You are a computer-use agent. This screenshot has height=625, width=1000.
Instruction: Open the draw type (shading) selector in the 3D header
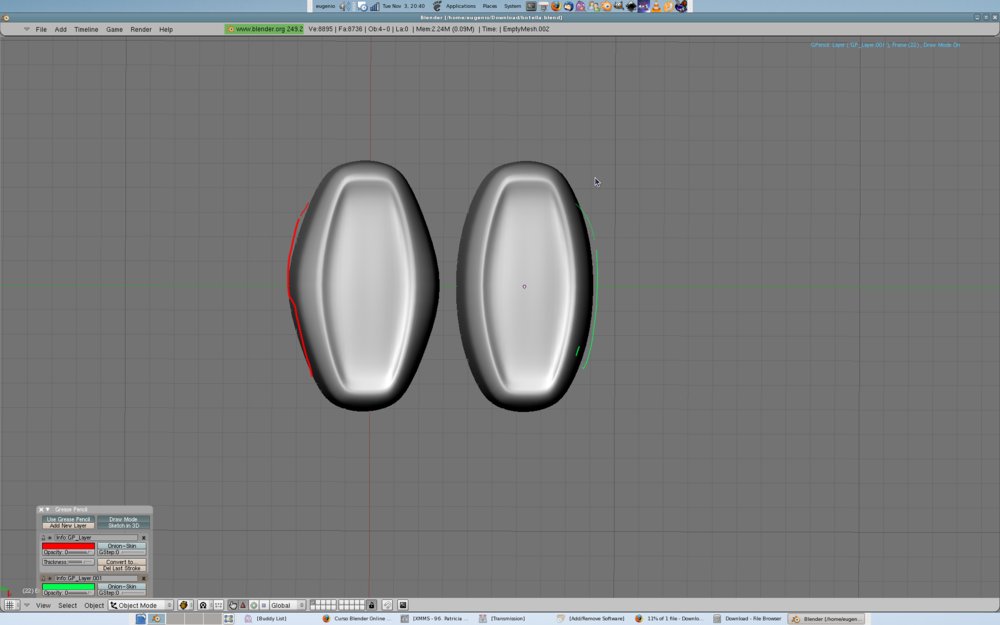[186, 605]
